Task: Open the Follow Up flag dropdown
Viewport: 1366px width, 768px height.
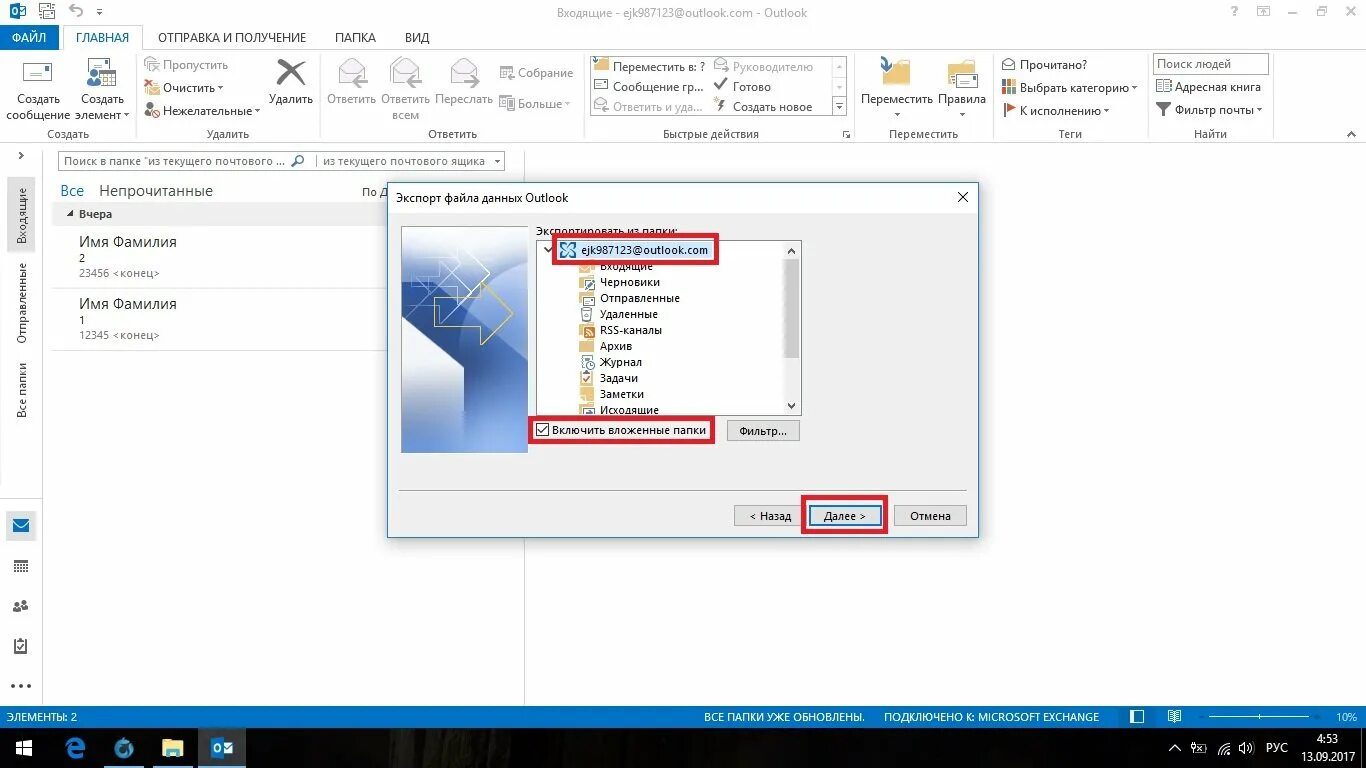Action: point(1055,111)
